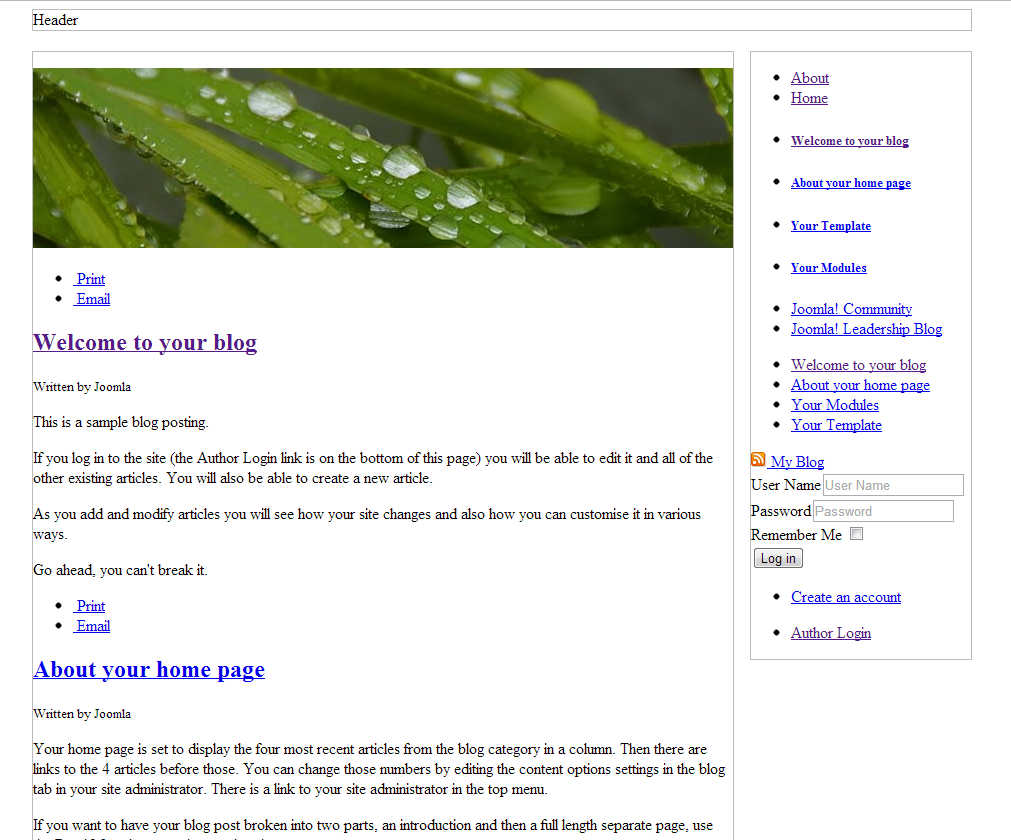1011x840 pixels.
Task: Open regular Your Modules sidebar link
Action: (x=835, y=405)
